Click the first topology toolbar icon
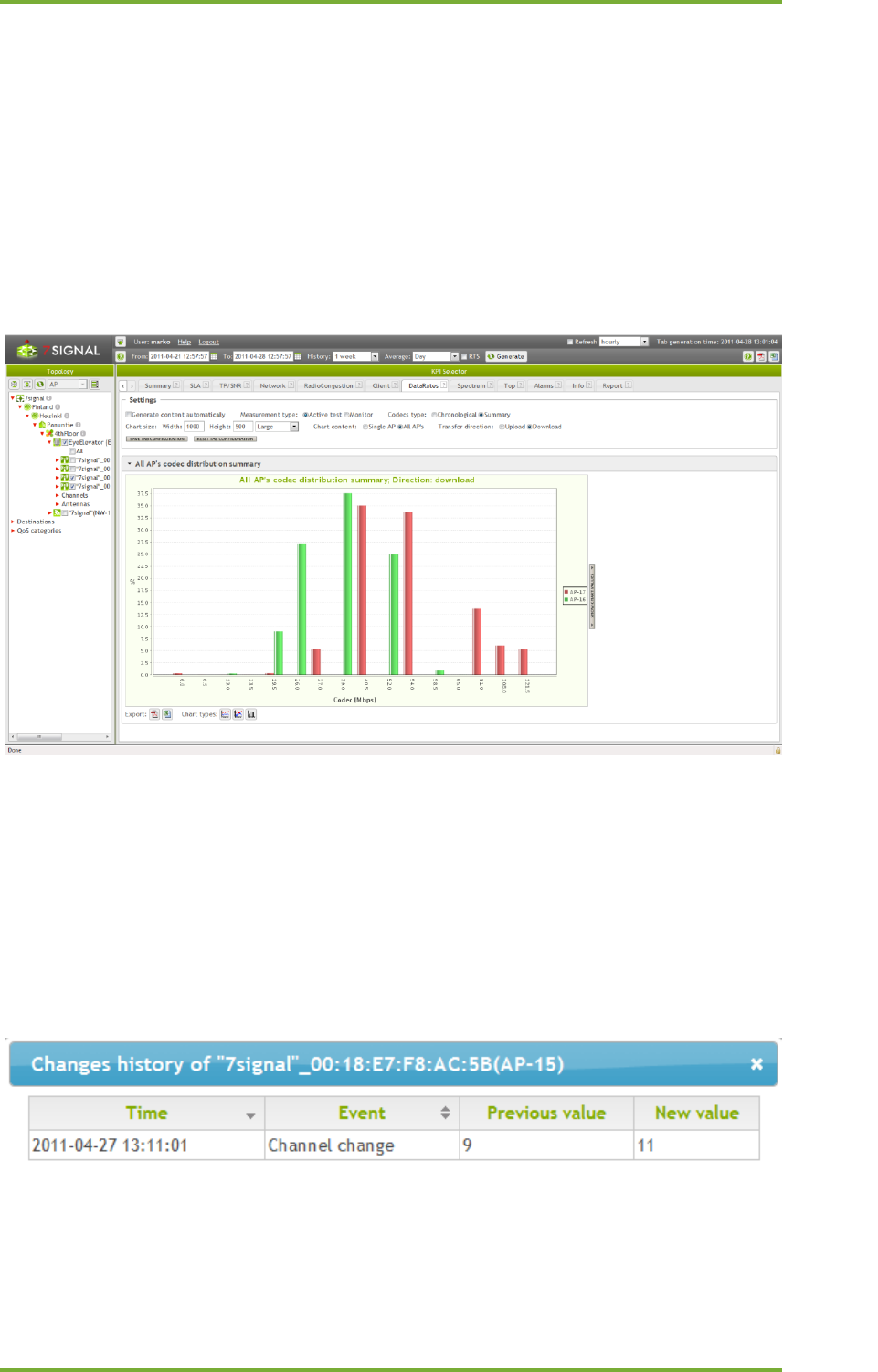878x1372 pixels. click(x=14, y=385)
